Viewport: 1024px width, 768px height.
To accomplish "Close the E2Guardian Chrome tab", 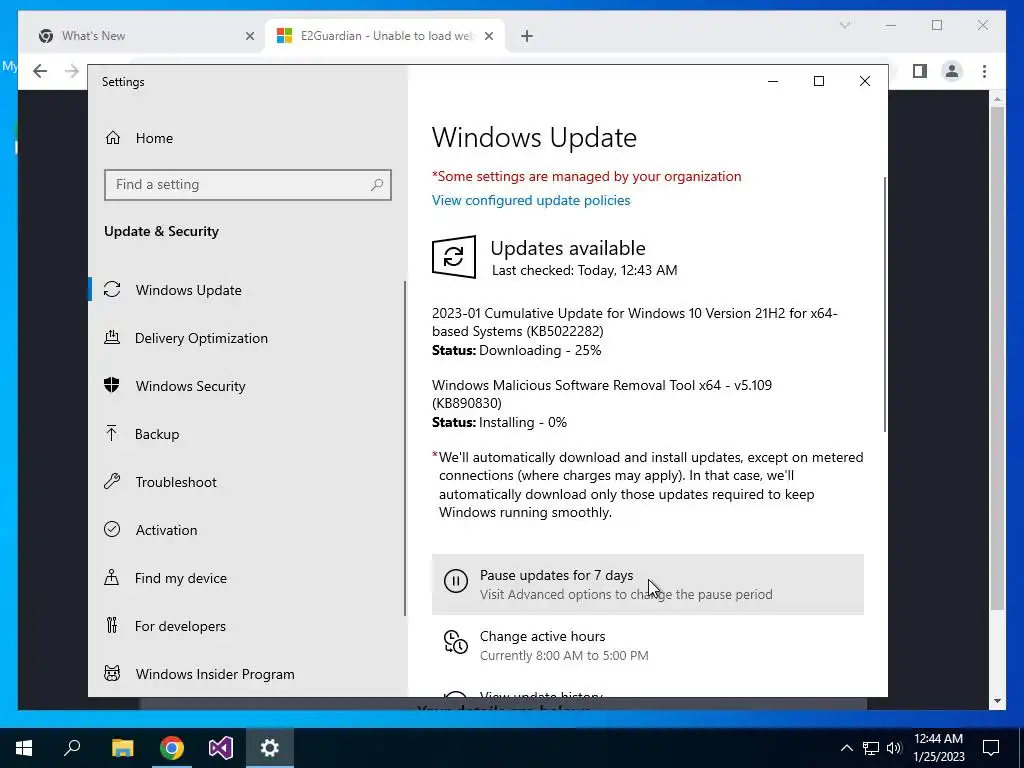I will pyautogui.click(x=488, y=36).
